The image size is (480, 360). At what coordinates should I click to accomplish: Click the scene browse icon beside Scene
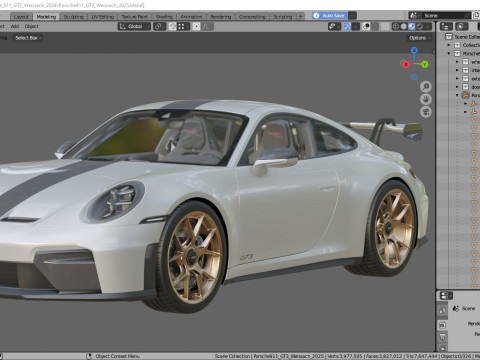[x=414, y=15]
